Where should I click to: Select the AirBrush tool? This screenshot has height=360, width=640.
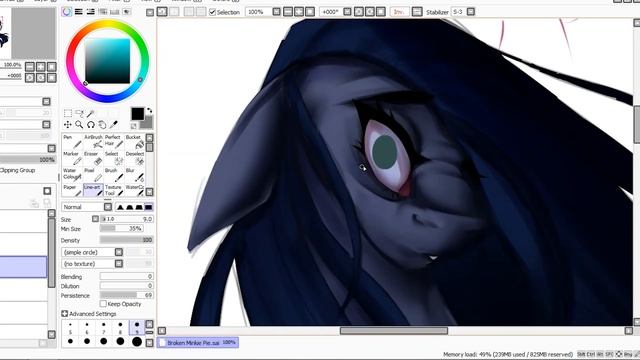(93, 142)
